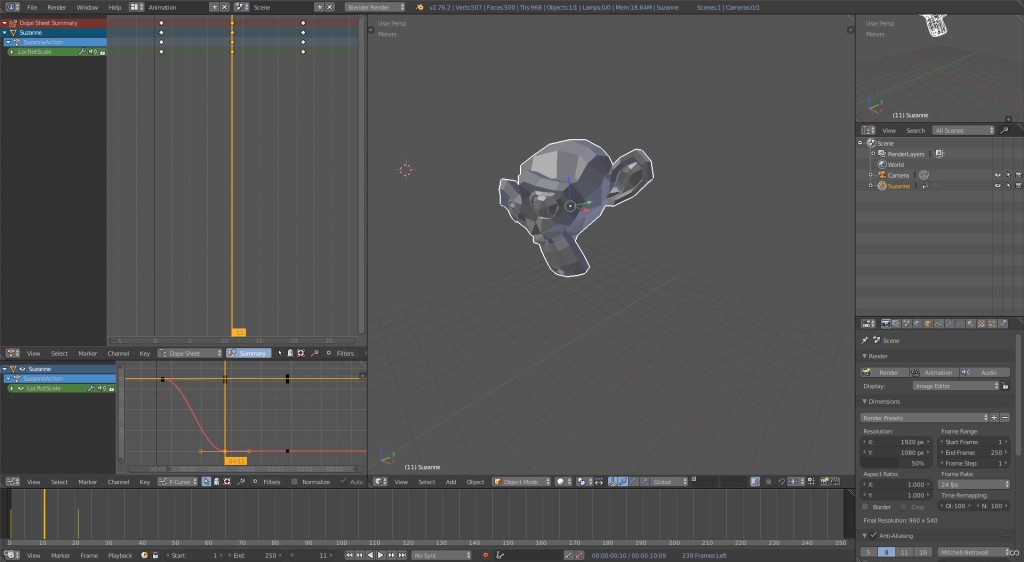Toggle the Normalize checkbox in graph editor
Screen dimensions: 1024x562
tap(295, 482)
